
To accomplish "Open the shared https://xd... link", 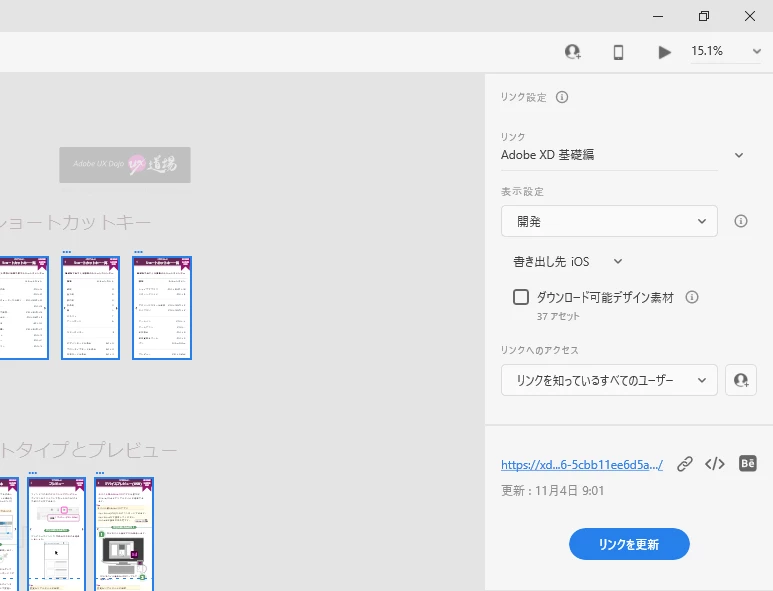I will coord(582,465).
